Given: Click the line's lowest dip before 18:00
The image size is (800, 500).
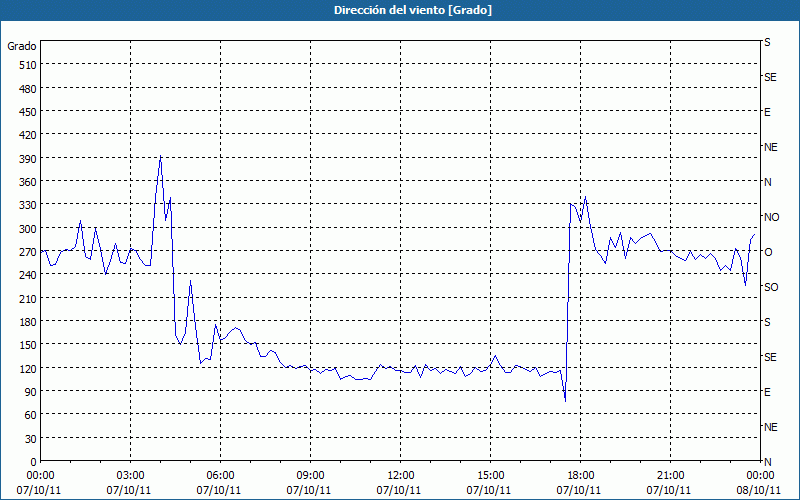Looking at the screenshot, I should click(x=565, y=401).
